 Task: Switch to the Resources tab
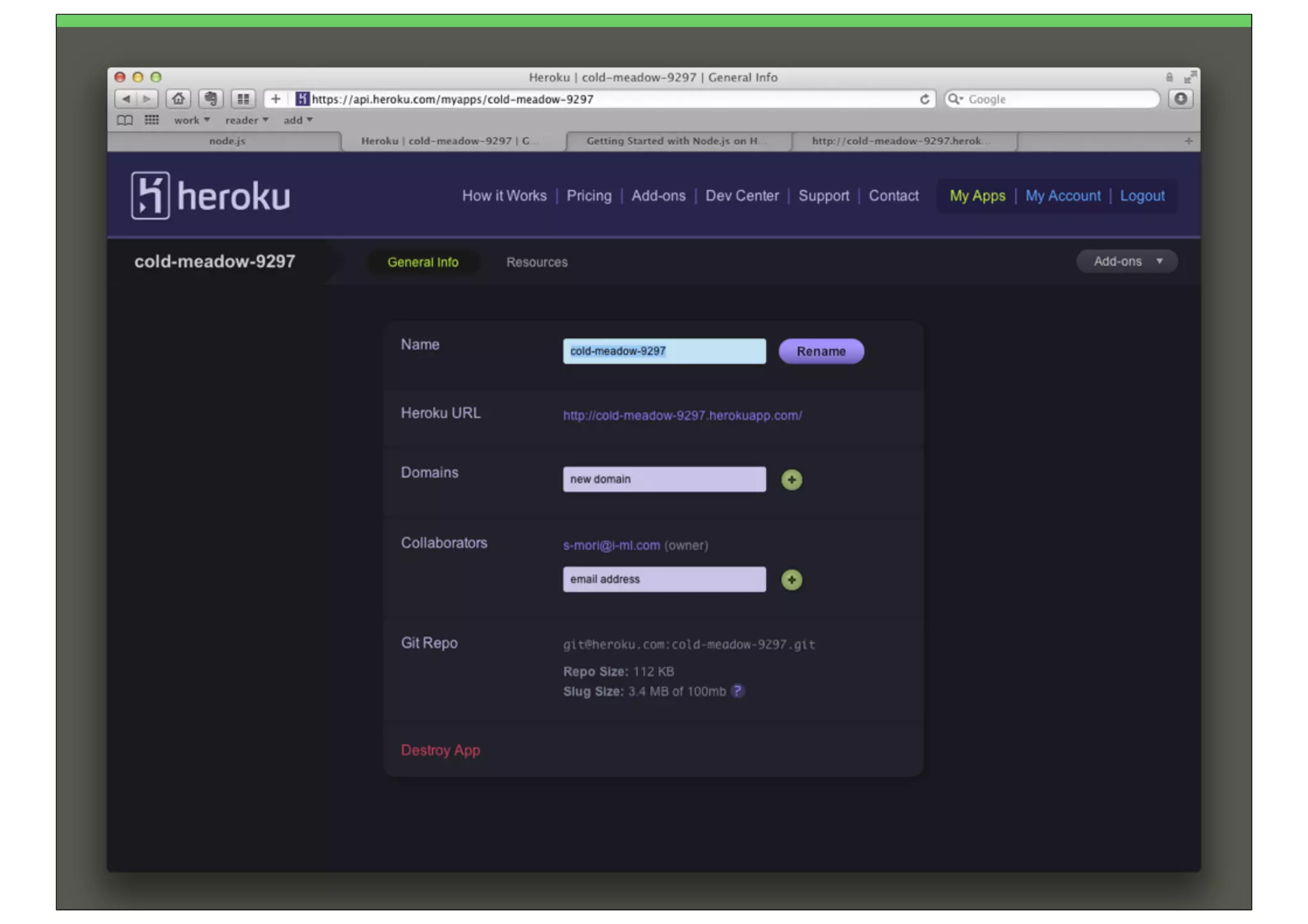tap(536, 262)
